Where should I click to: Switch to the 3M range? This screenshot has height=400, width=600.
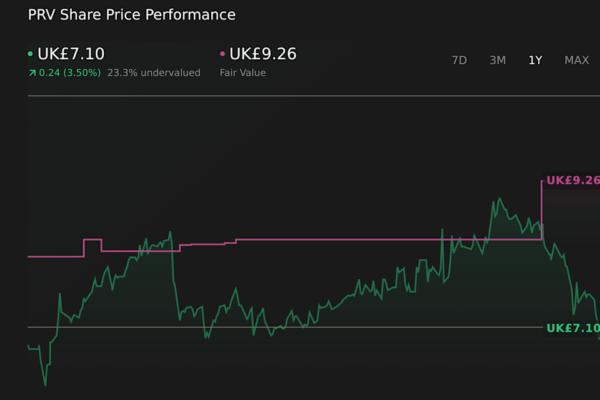[497, 60]
